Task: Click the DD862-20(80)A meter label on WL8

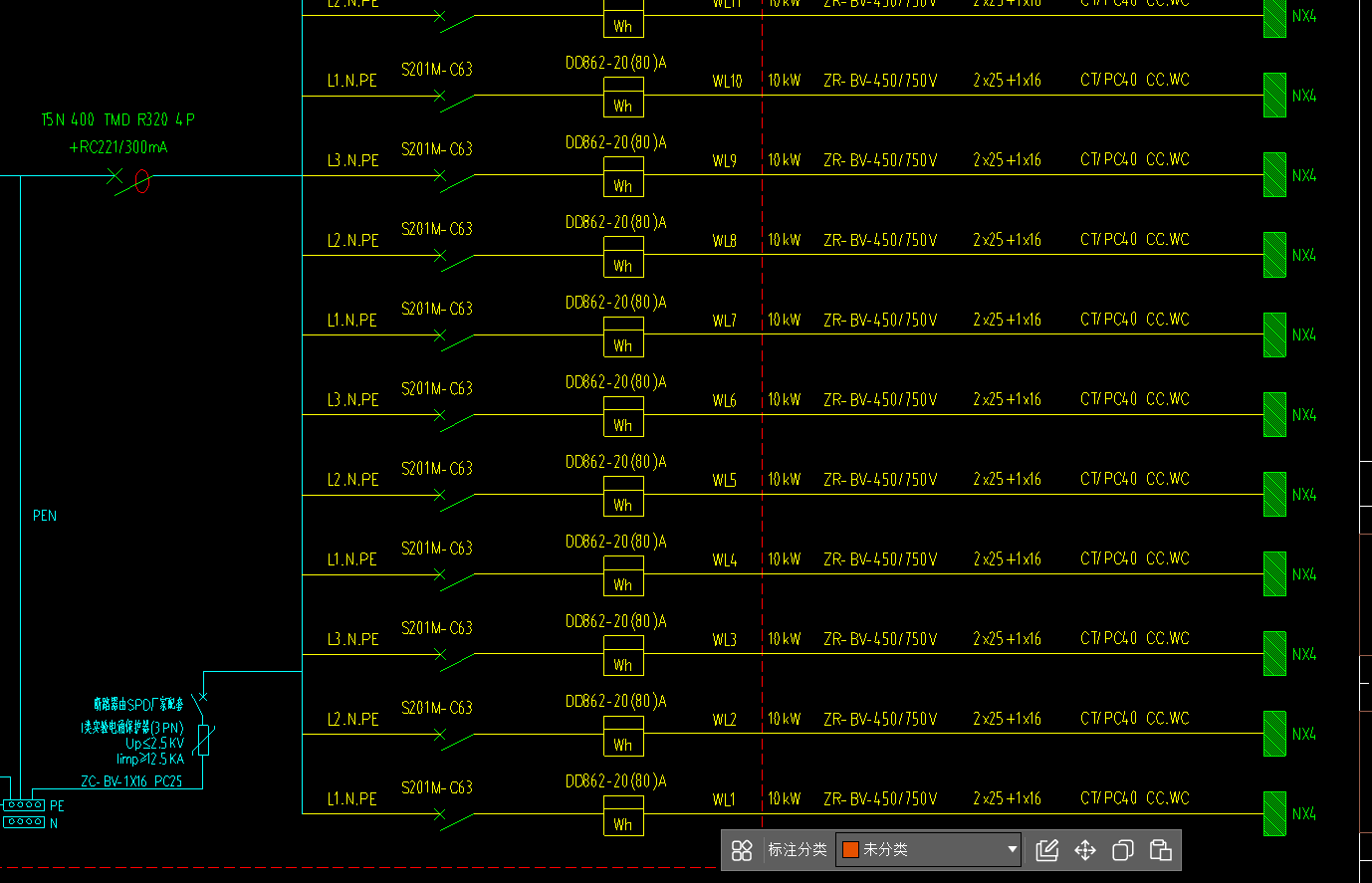Action: [x=616, y=222]
